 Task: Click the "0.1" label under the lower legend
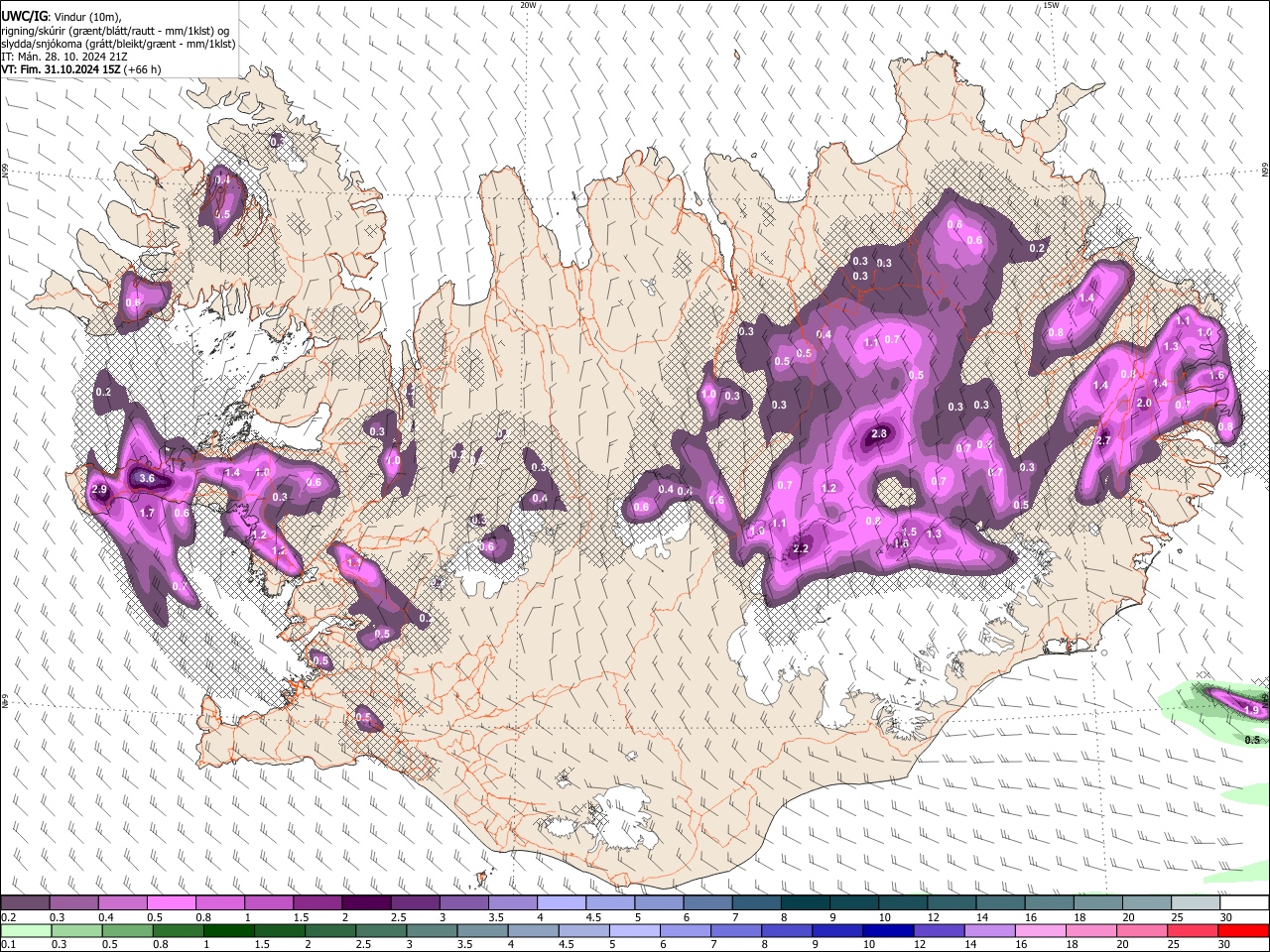coord(7,945)
